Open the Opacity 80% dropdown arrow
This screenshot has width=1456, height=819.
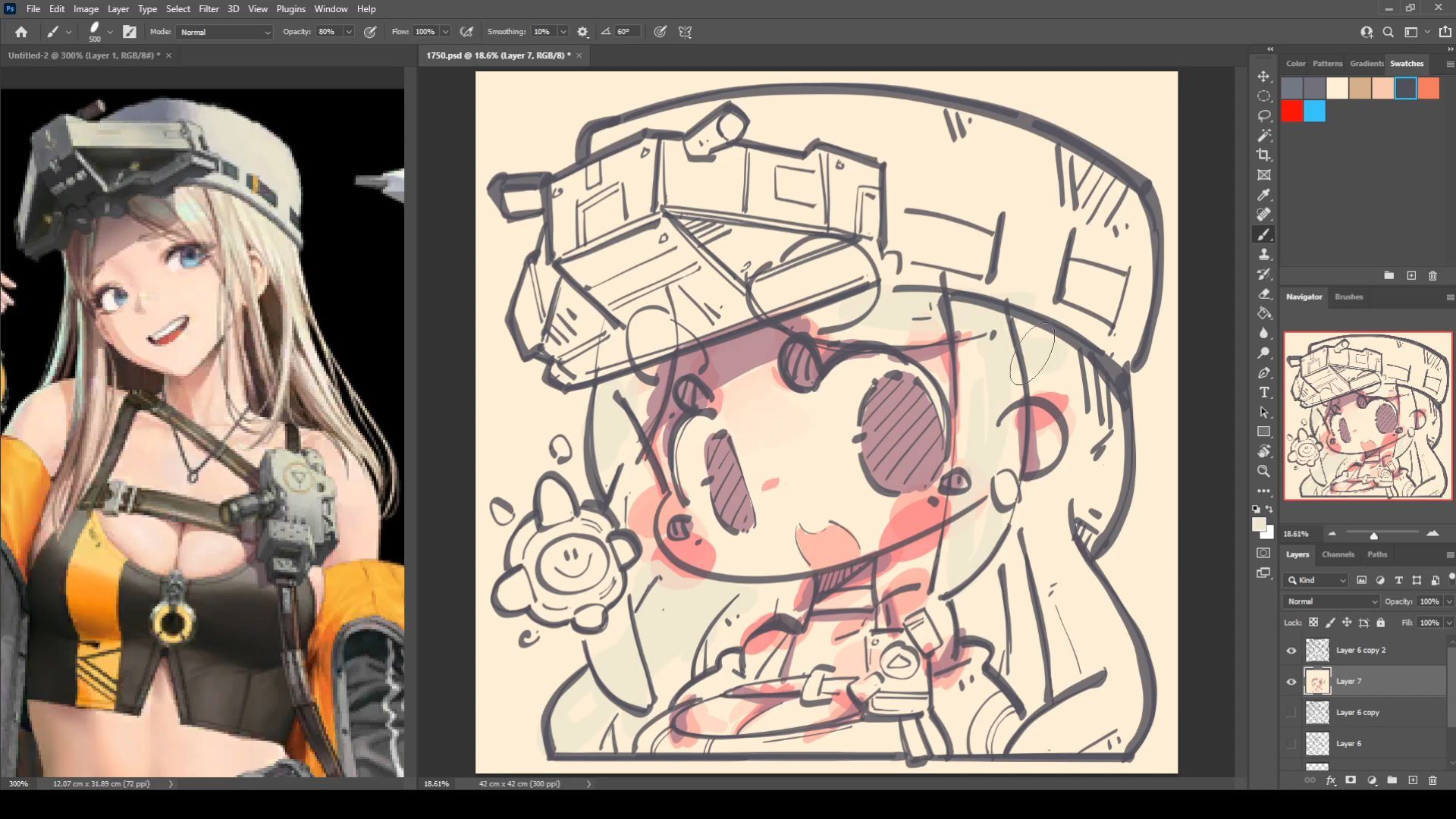[349, 32]
